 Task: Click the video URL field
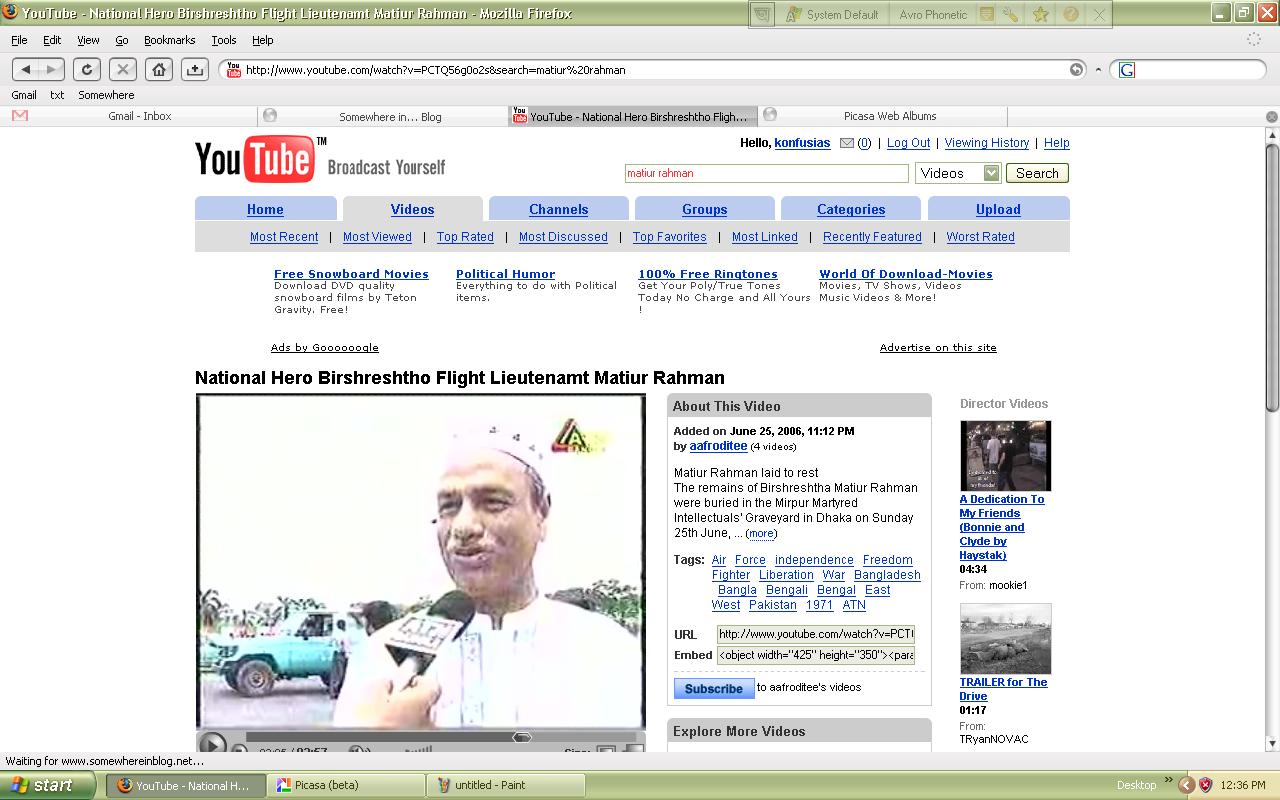[x=815, y=634]
